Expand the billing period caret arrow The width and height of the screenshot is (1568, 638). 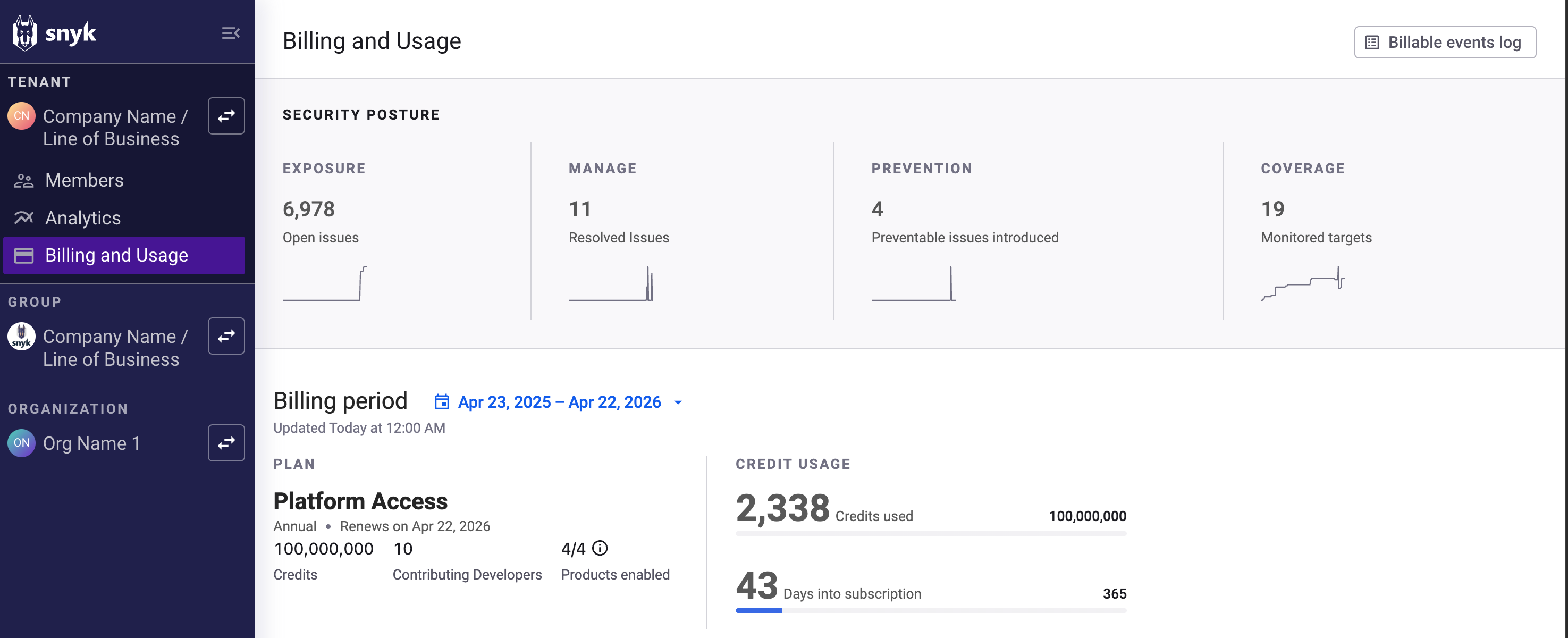pos(678,402)
